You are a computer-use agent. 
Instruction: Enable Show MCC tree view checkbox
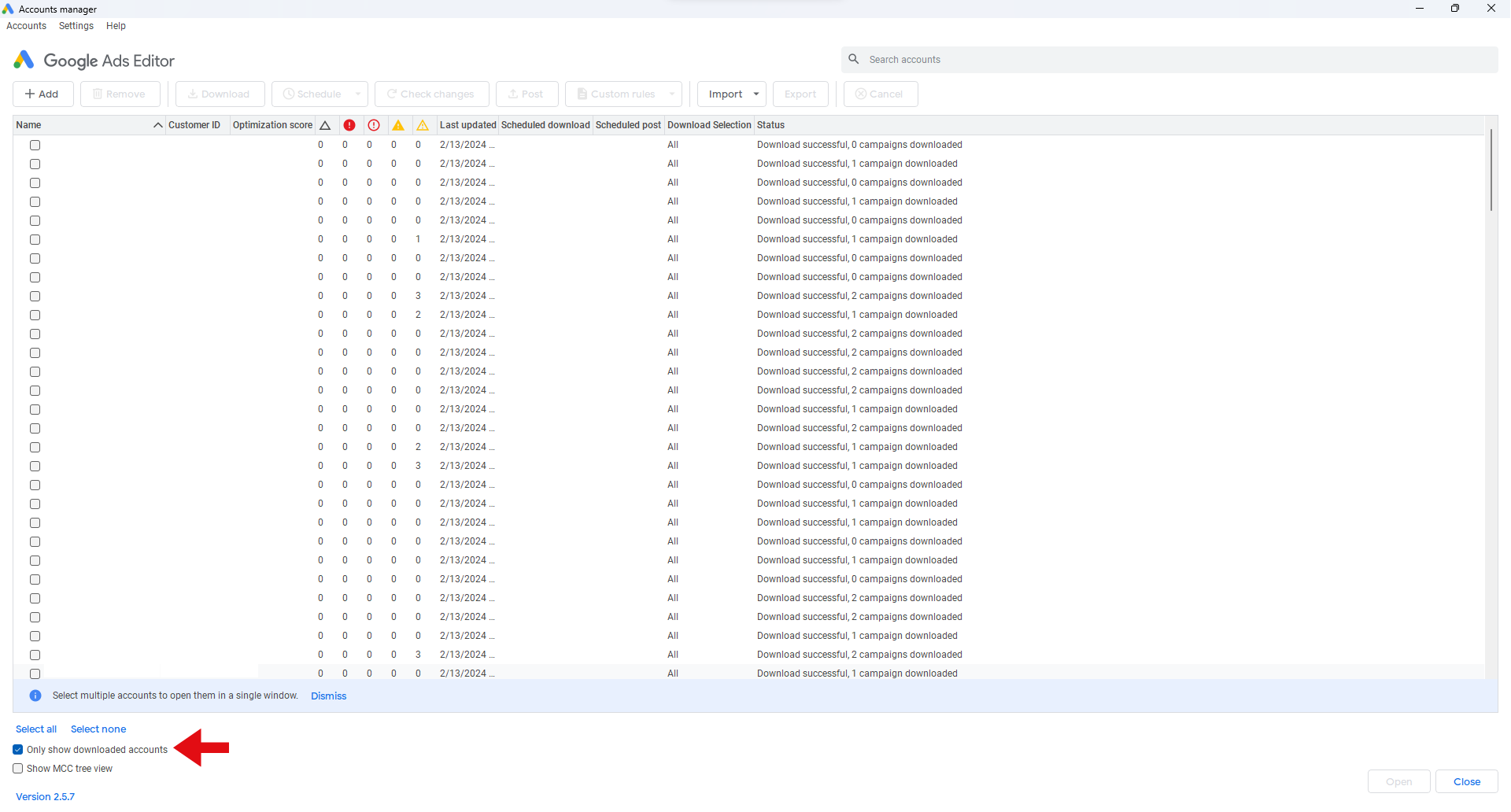(18, 769)
